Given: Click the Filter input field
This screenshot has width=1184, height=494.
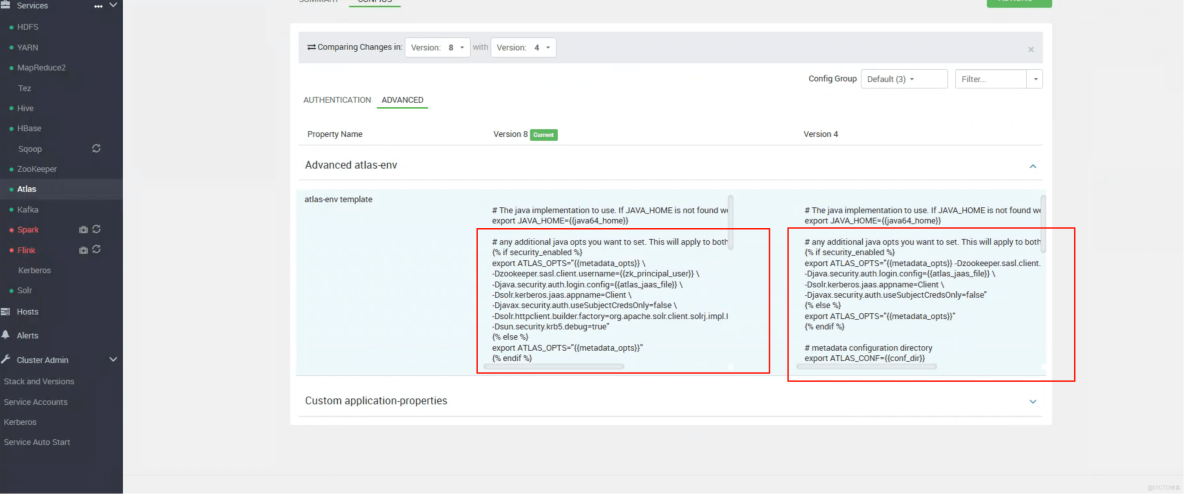Looking at the screenshot, I should tap(990, 79).
